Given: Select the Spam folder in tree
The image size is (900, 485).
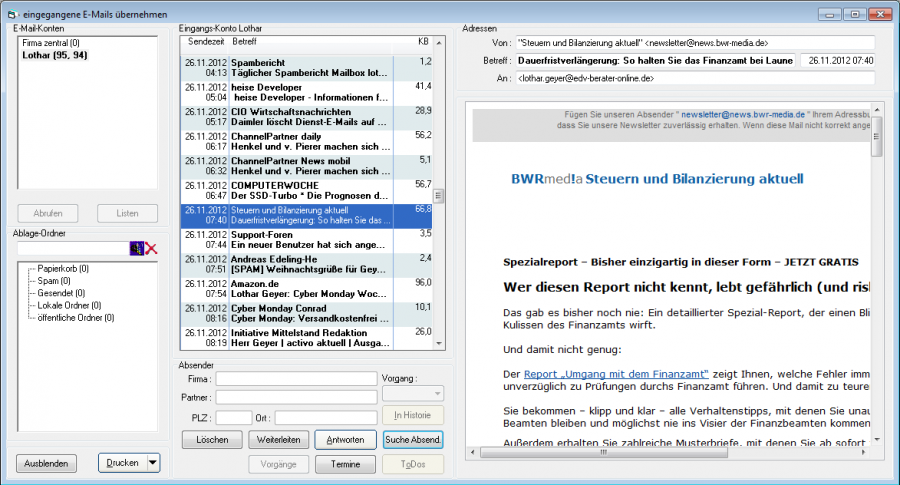Looking at the screenshot, I should click(55, 281).
